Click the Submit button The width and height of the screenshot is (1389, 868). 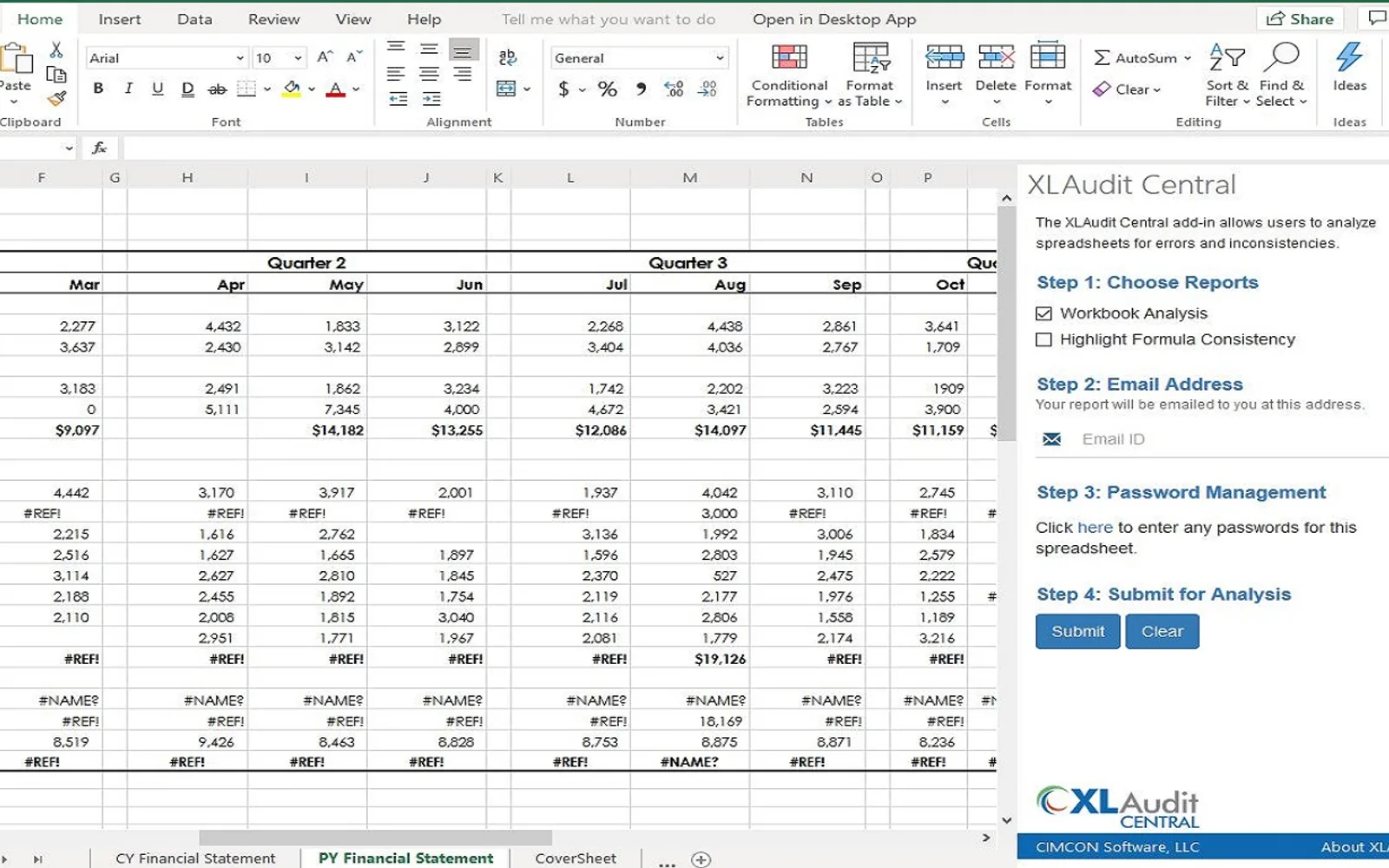pos(1078,632)
